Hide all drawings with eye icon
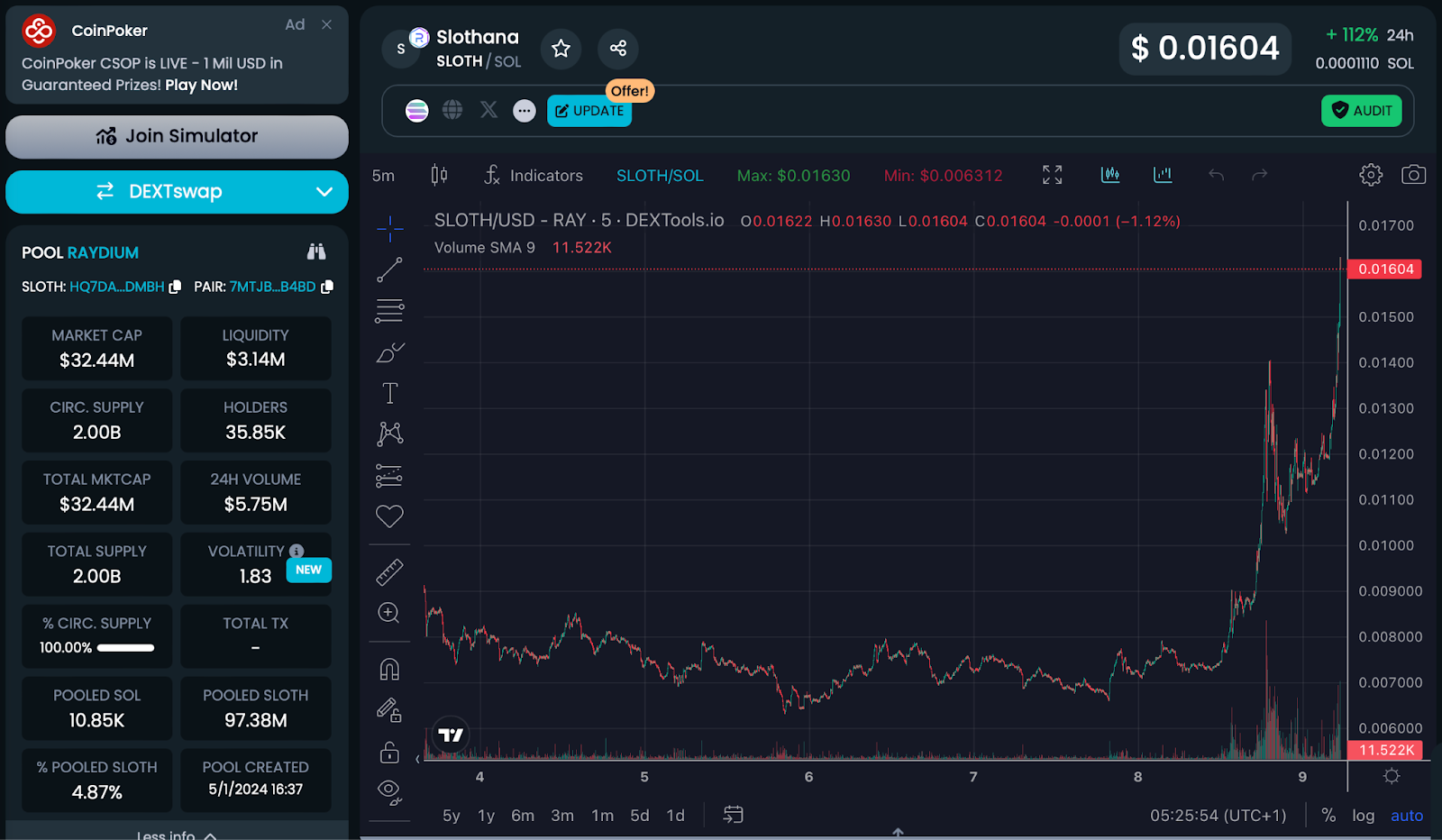Screen dimensions: 1442x840 tap(389, 792)
